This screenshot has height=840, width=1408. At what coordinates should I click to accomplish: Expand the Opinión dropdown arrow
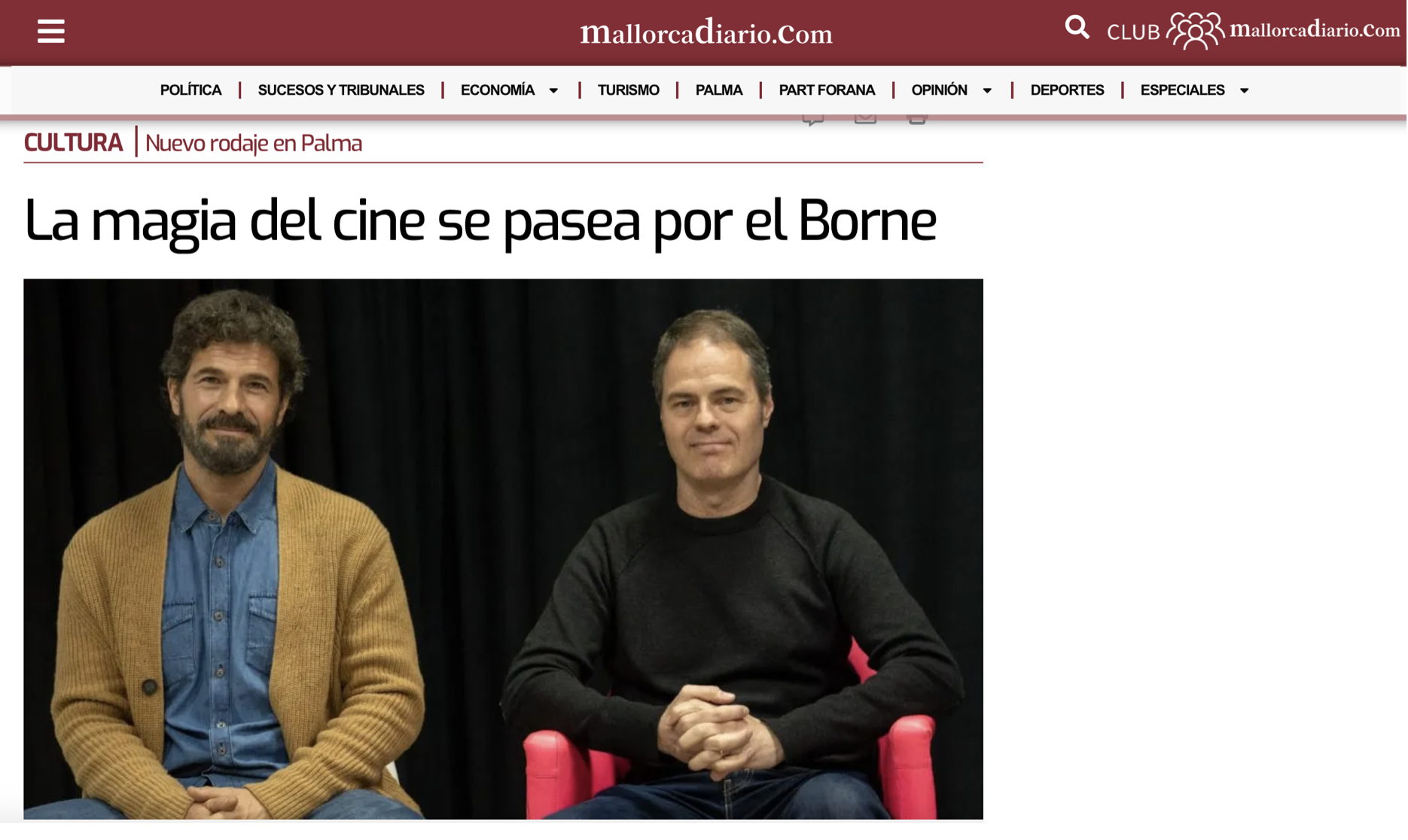tap(987, 90)
